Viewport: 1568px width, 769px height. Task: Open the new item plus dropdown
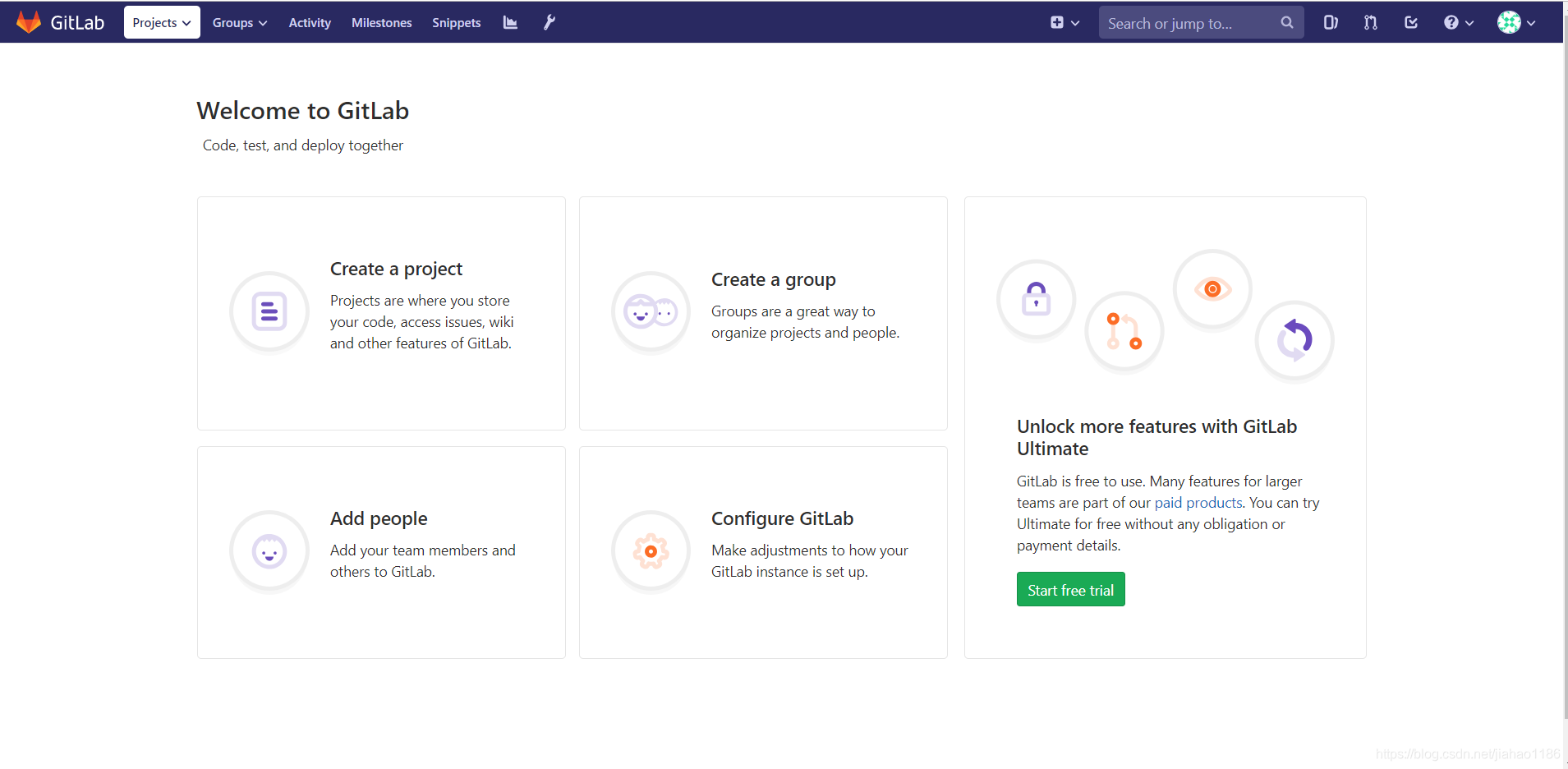tap(1064, 23)
